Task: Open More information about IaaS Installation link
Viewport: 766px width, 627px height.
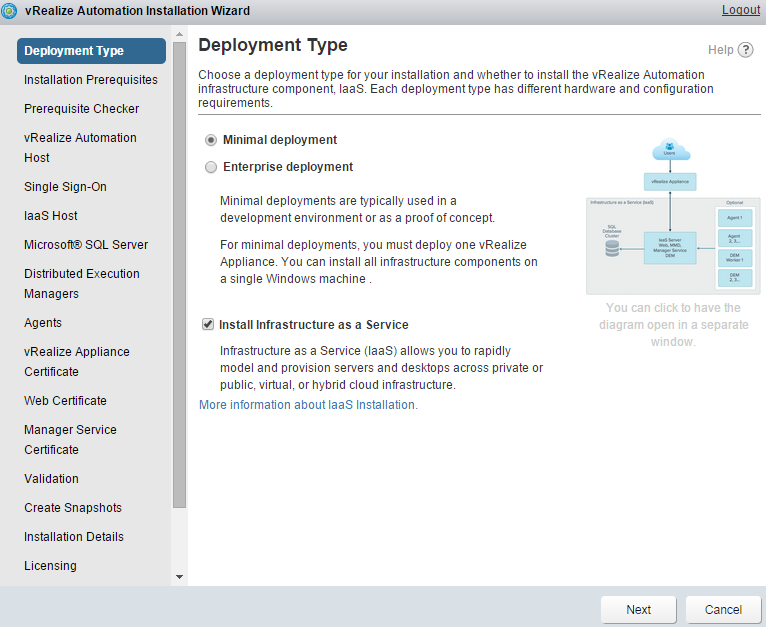Action: point(308,405)
